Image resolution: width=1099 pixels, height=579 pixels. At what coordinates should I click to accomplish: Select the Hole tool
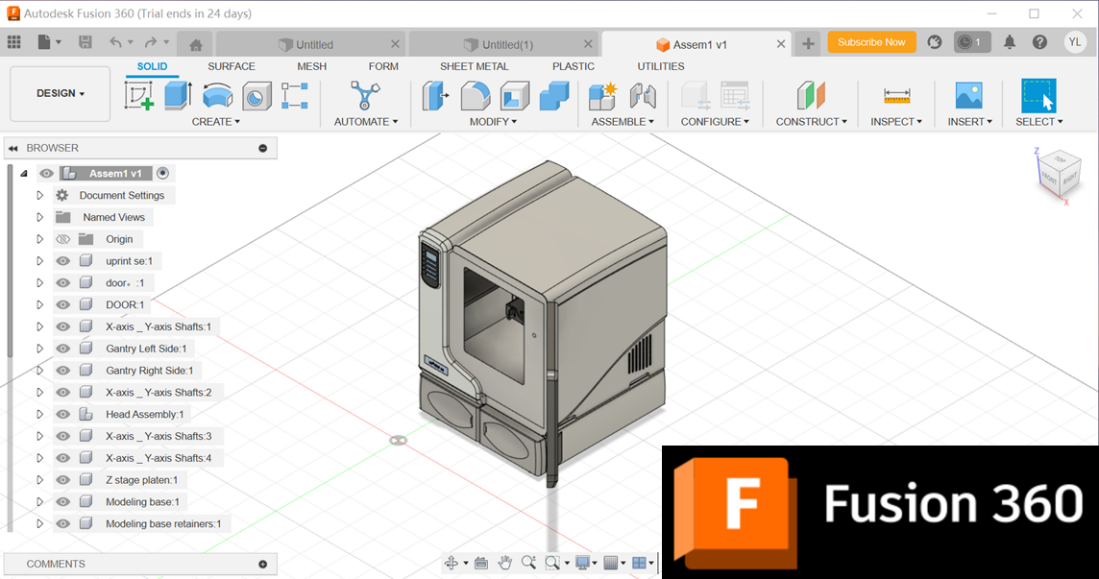(x=257, y=95)
